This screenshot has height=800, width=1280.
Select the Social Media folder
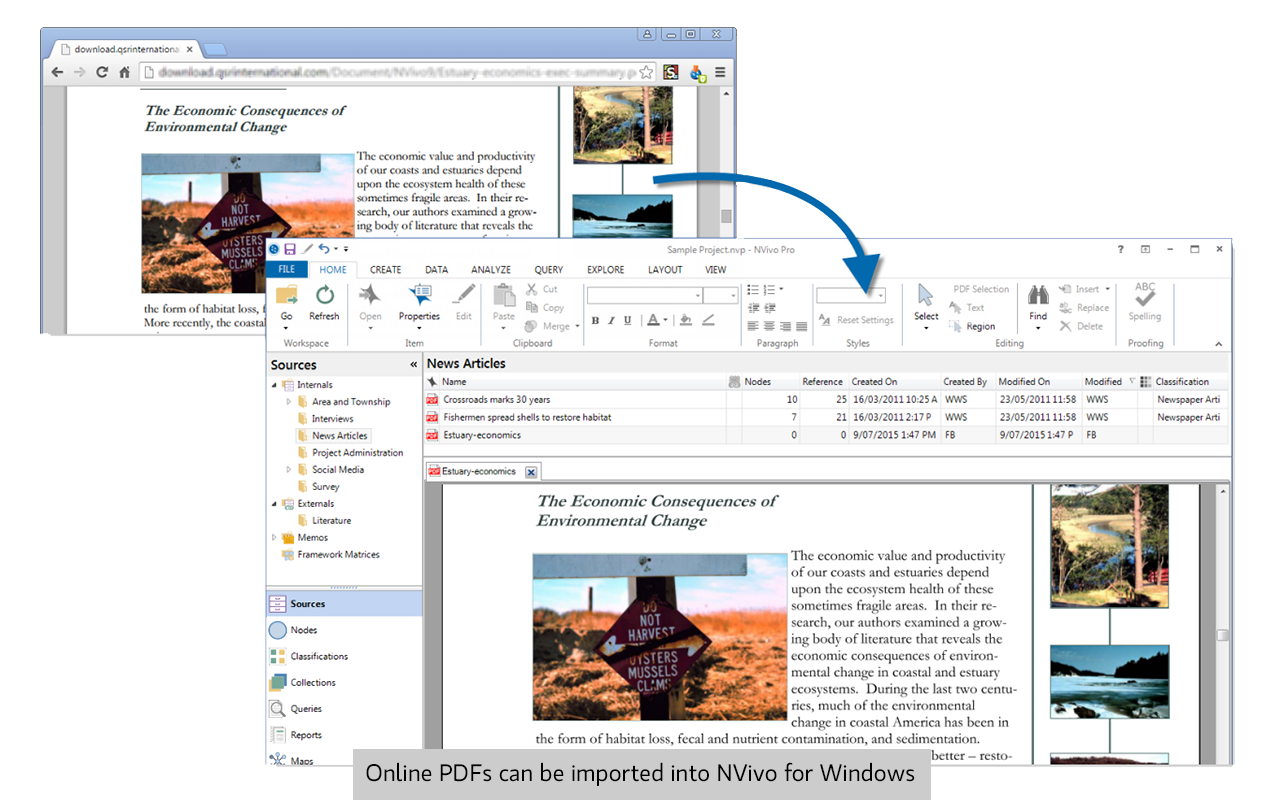338,470
